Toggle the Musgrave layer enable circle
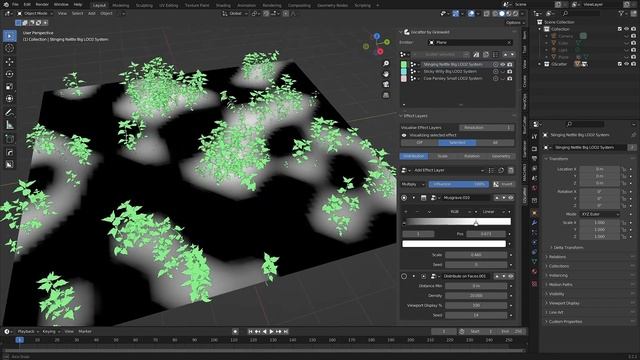Viewport: 640px width, 360px height. pos(404,198)
